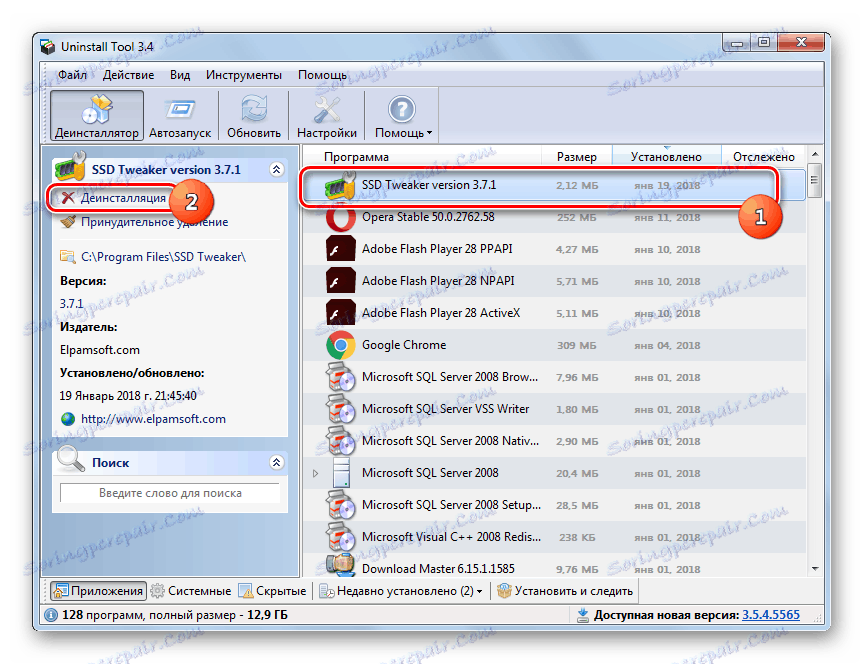Select the Microsoft SQL Server 2008 Setup icon
Image resolution: width=864 pixels, height=664 pixels.
[x=340, y=505]
